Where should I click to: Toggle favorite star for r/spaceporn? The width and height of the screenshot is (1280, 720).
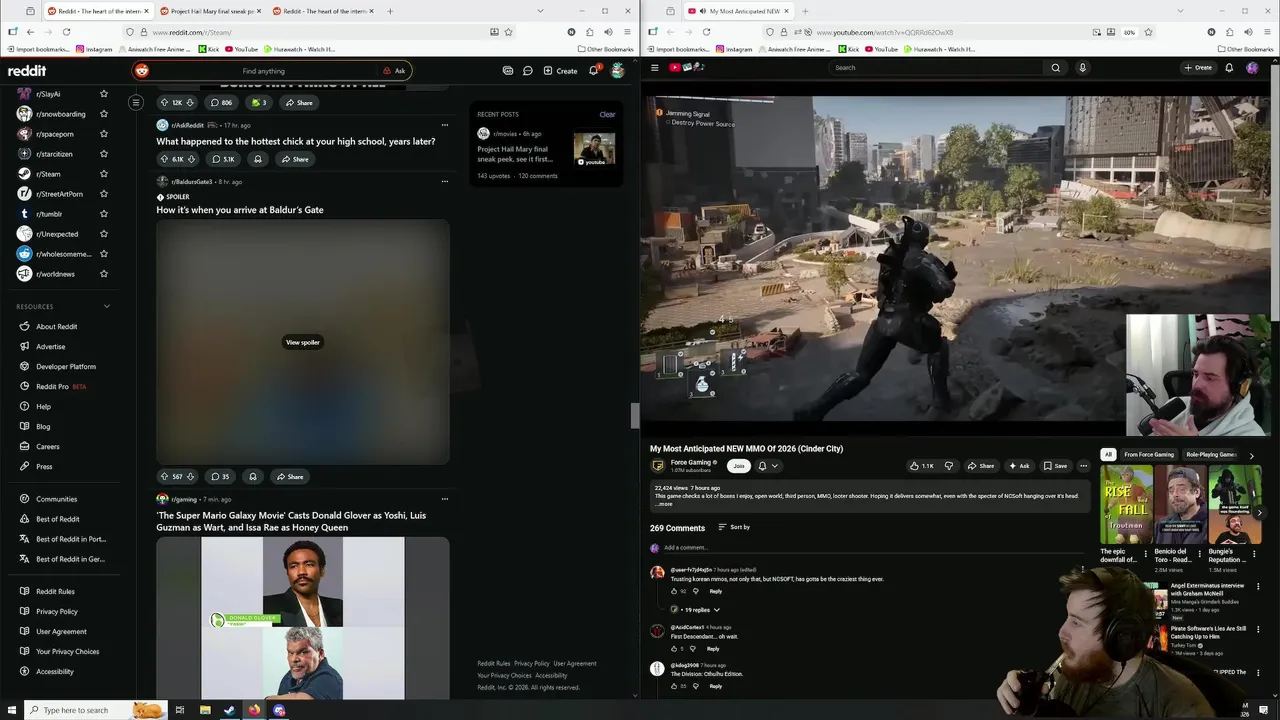[103, 134]
